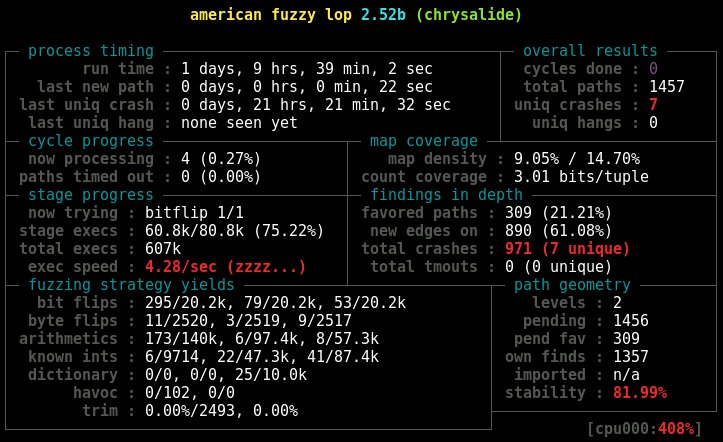Click the 'findings in depth' section header
Viewport: 723px width, 442px height.
point(446,194)
